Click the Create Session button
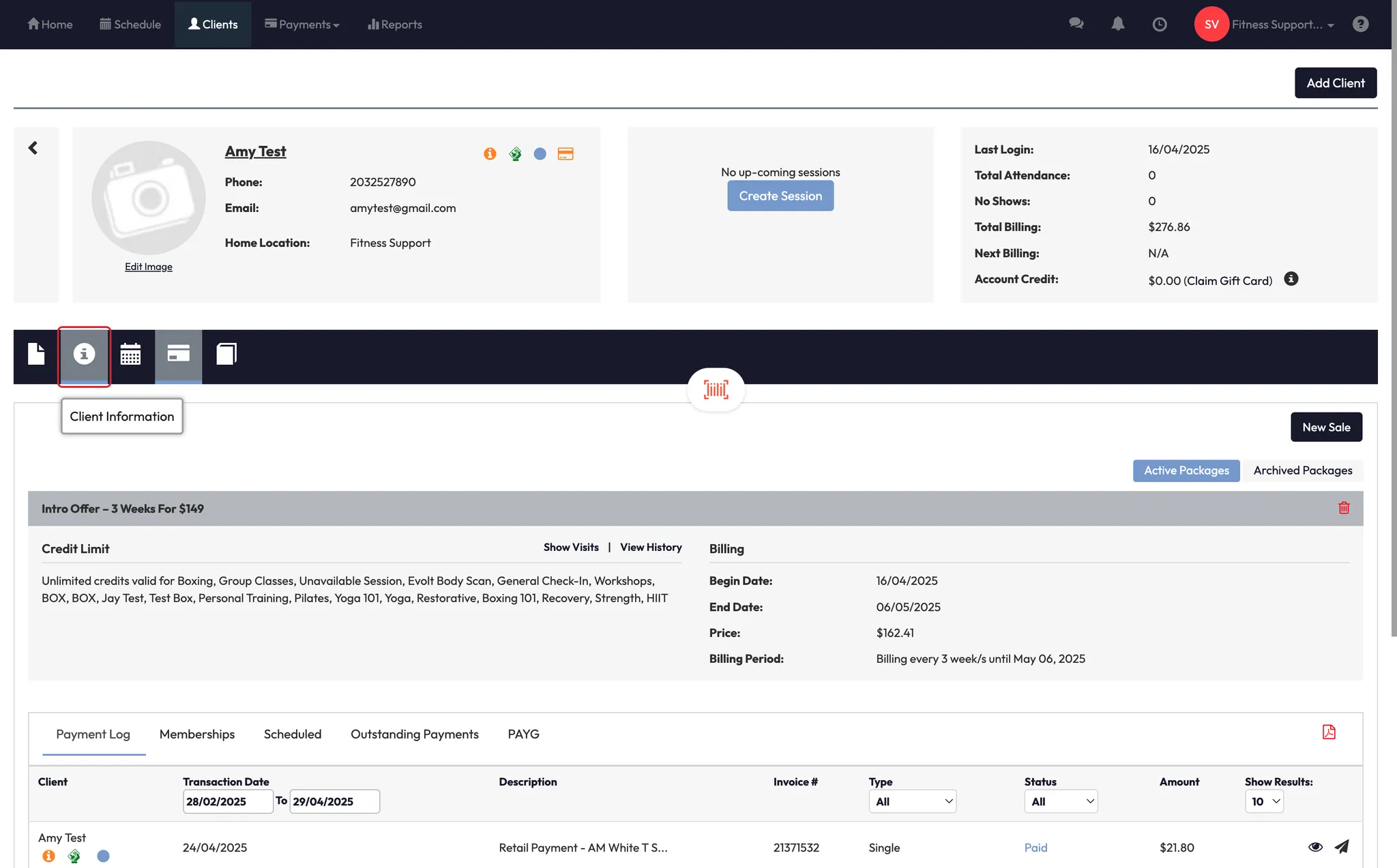This screenshot has width=1397, height=868. coord(780,196)
